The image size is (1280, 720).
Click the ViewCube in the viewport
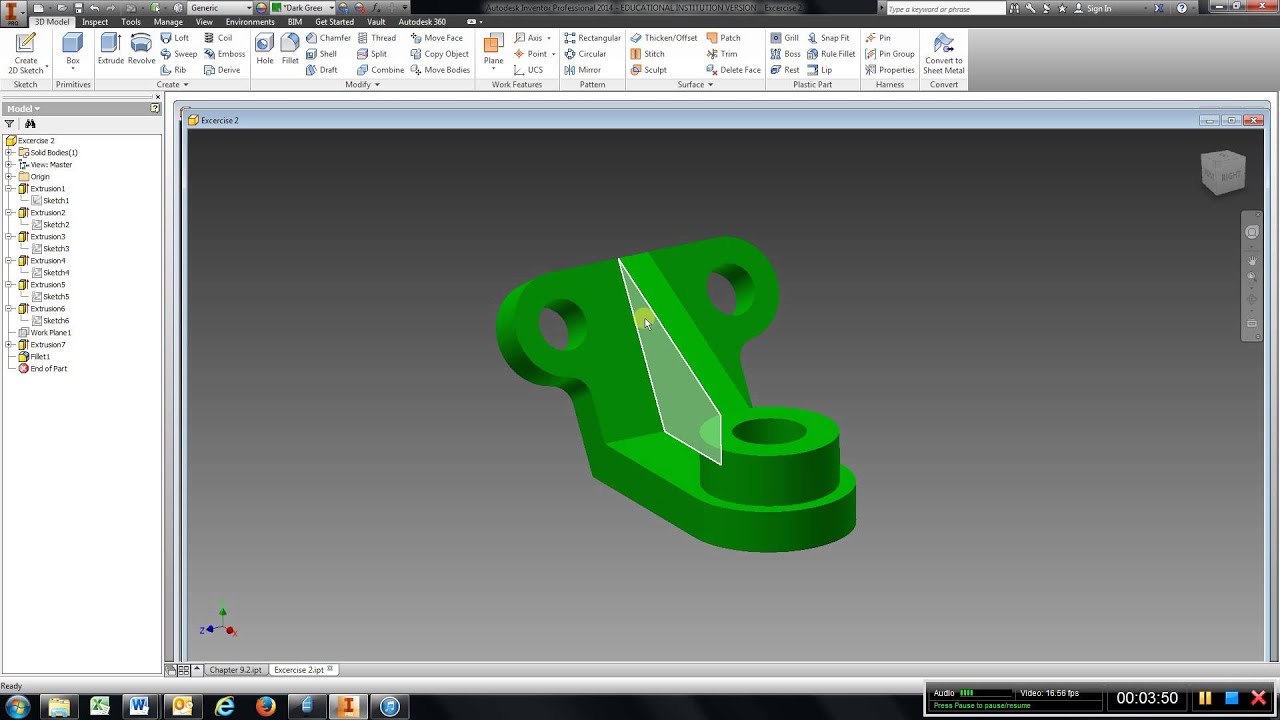point(1223,172)
